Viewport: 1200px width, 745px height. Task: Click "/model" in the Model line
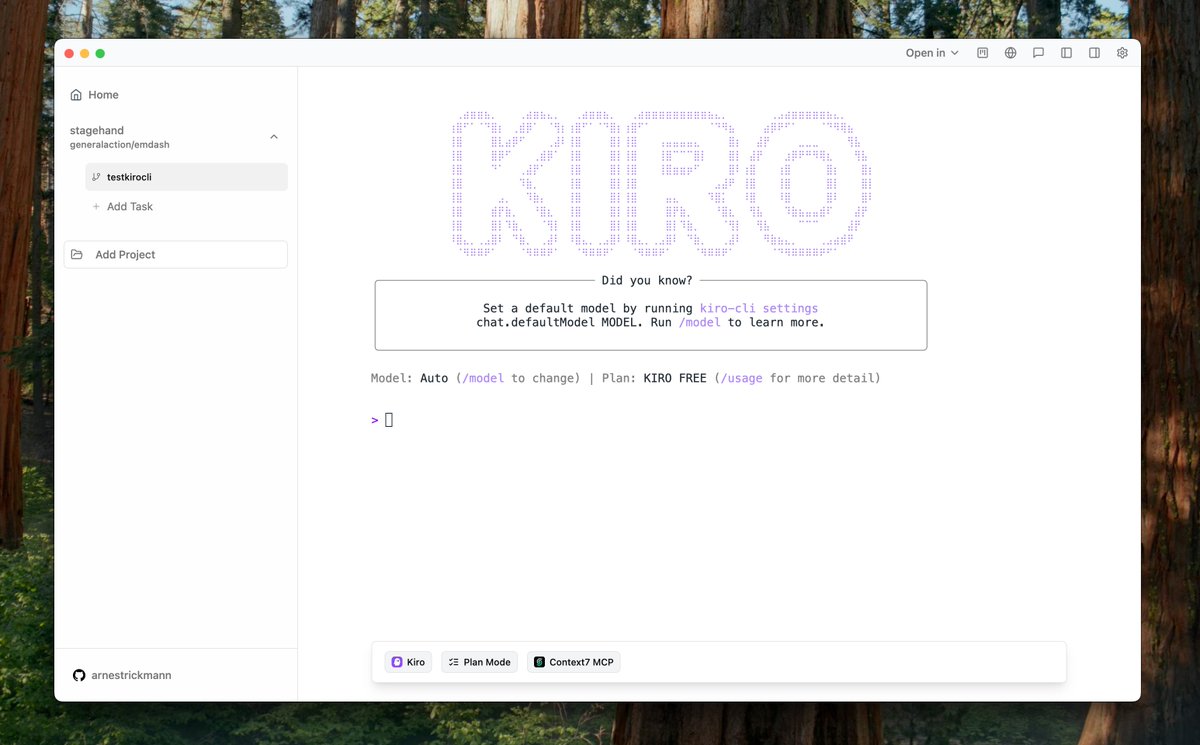(483, 378)
